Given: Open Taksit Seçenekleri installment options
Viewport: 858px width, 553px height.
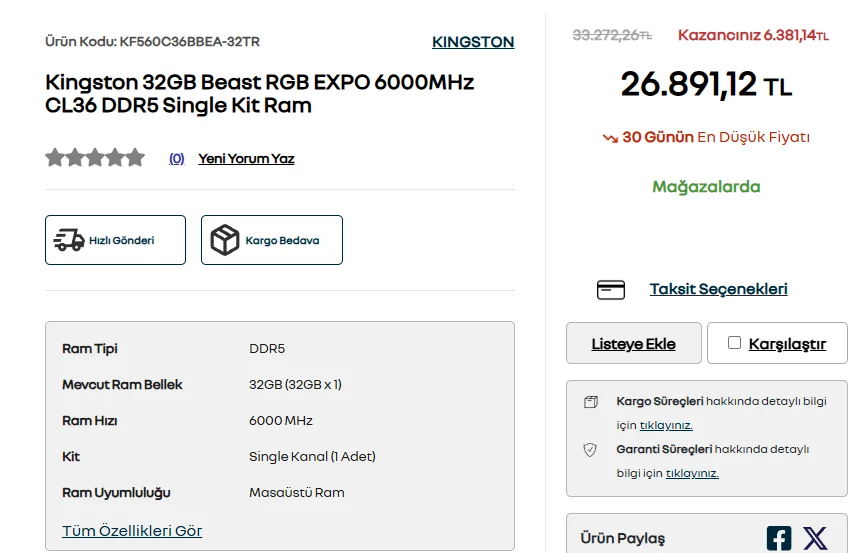Looking at the screenshot, I should (718, 289).
